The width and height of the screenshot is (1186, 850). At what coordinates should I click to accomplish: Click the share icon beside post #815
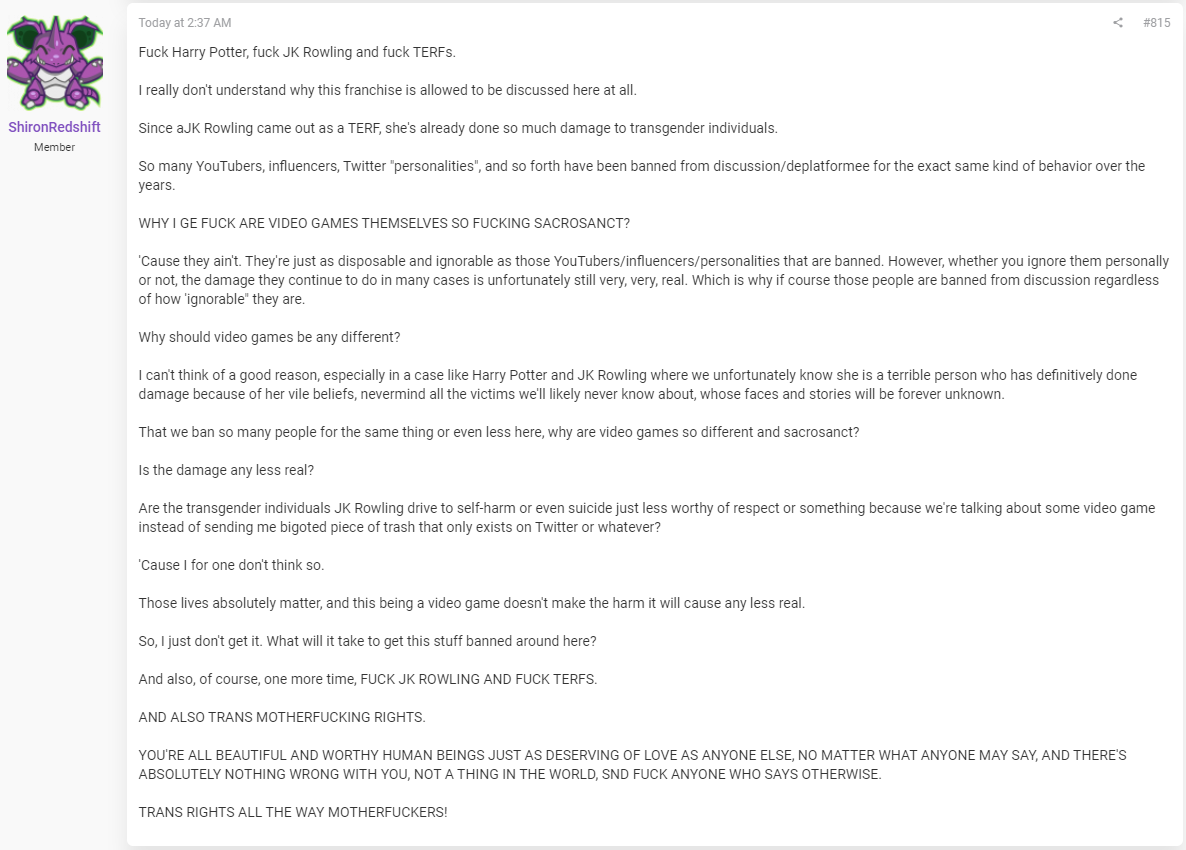[1118, 23]
